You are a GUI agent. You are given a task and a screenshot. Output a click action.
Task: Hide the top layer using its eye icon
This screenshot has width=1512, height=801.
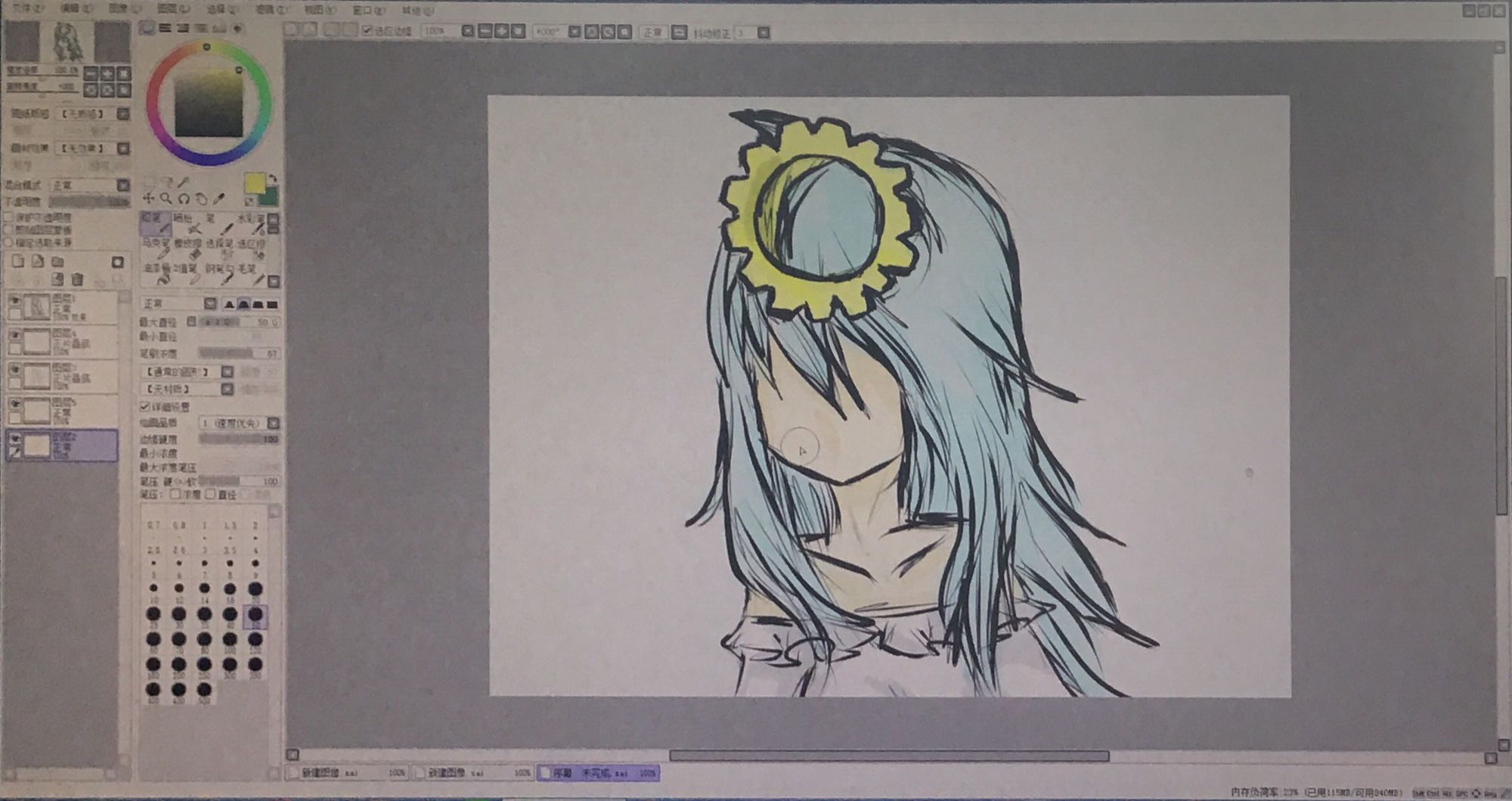14,301
